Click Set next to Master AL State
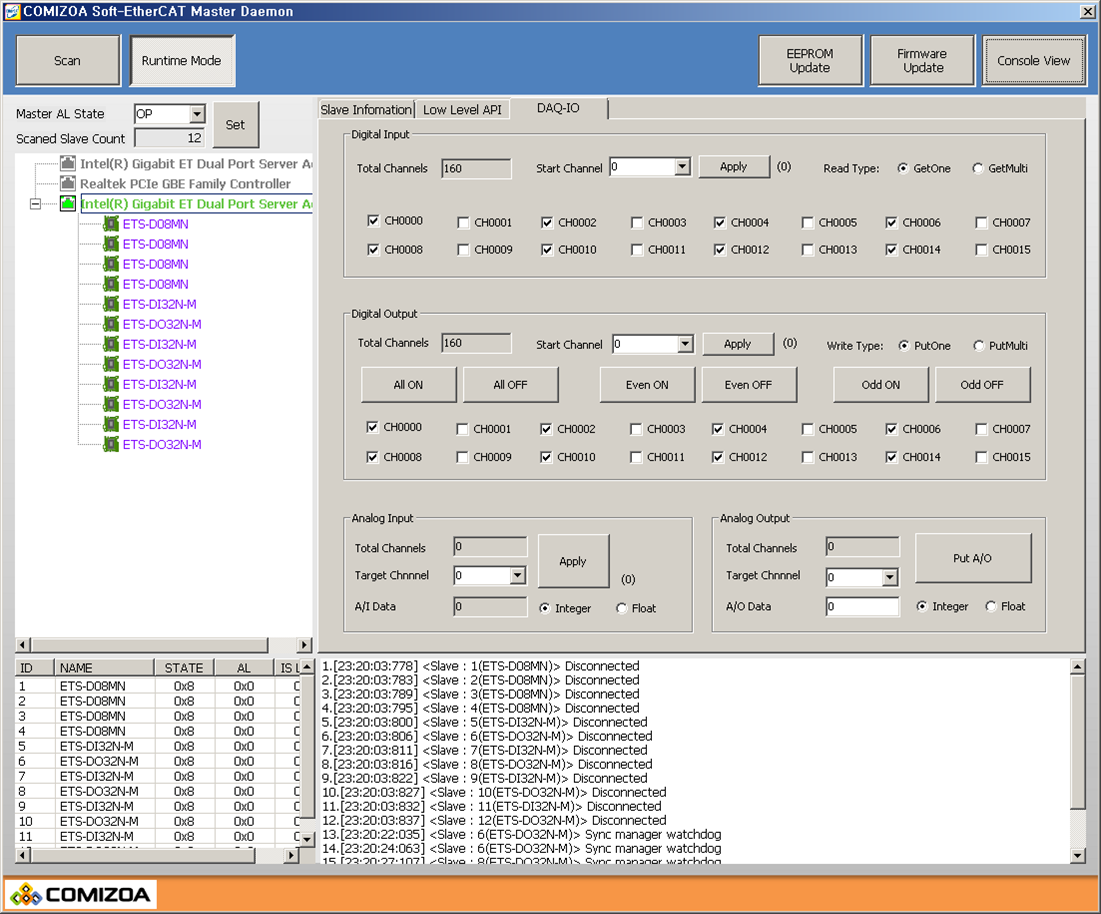The image size is (1101, 914). (x=235, y=125)
